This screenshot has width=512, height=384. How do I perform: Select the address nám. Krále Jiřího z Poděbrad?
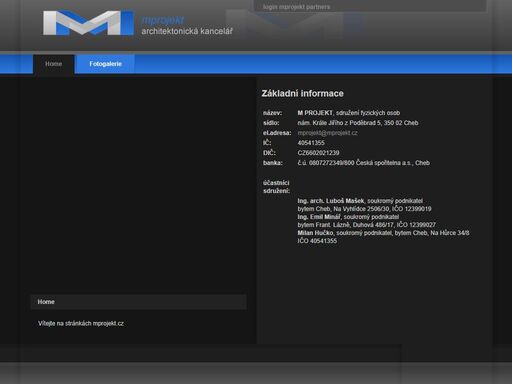click(358, 123)
